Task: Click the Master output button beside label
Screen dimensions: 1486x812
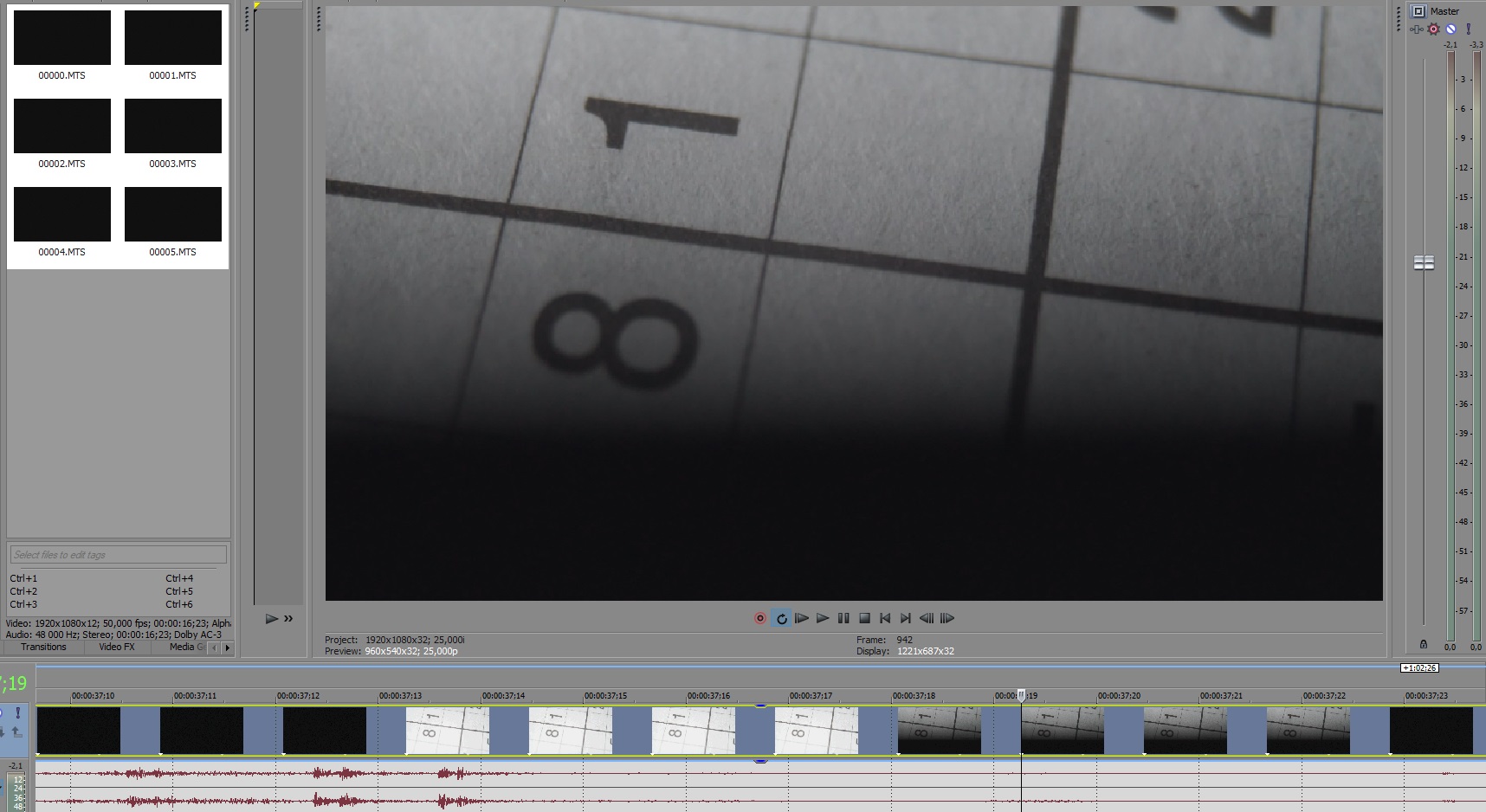Action: (1418, 11)
